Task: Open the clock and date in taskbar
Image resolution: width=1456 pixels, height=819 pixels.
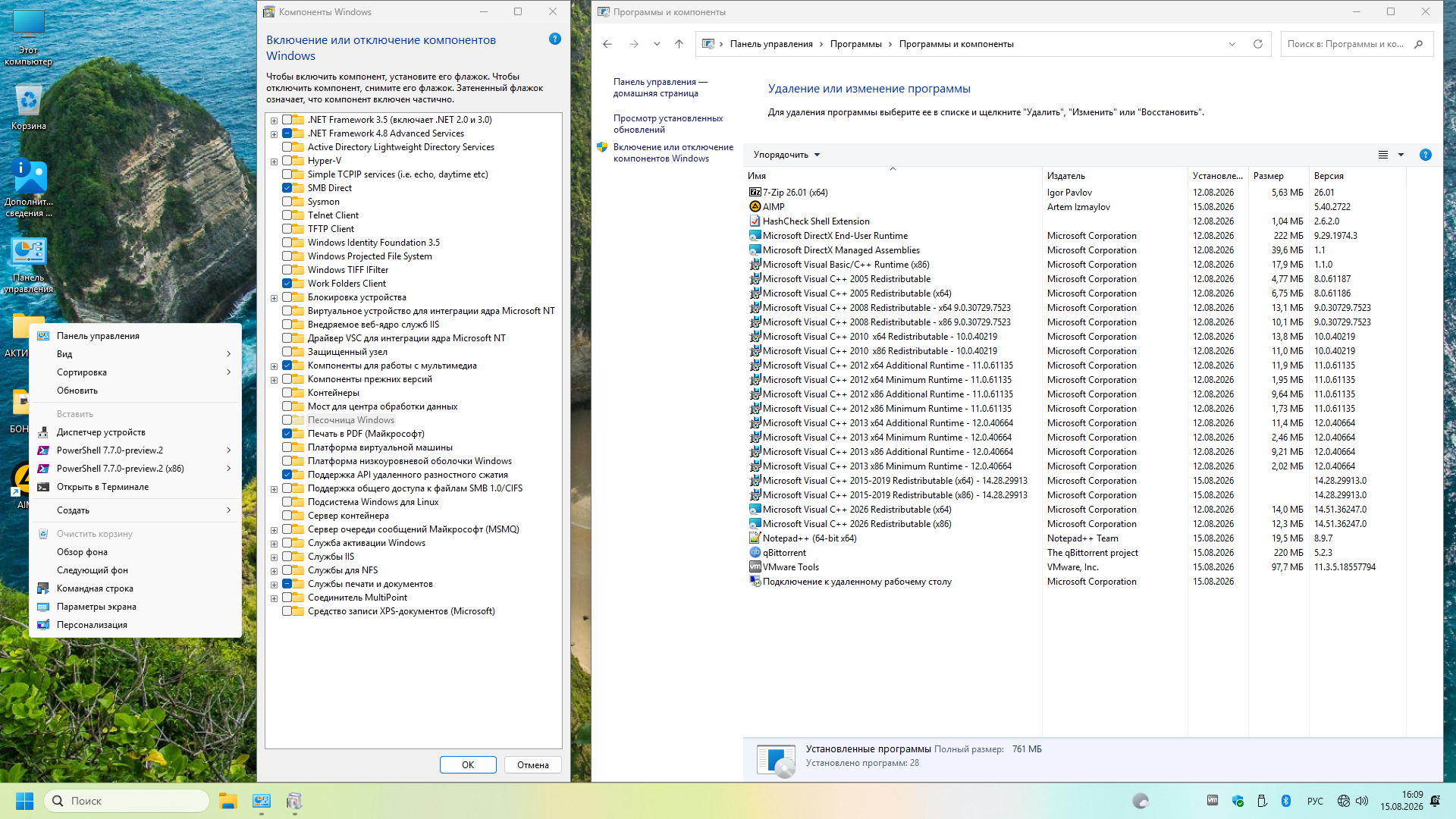Action: [x=1401, y=801]
